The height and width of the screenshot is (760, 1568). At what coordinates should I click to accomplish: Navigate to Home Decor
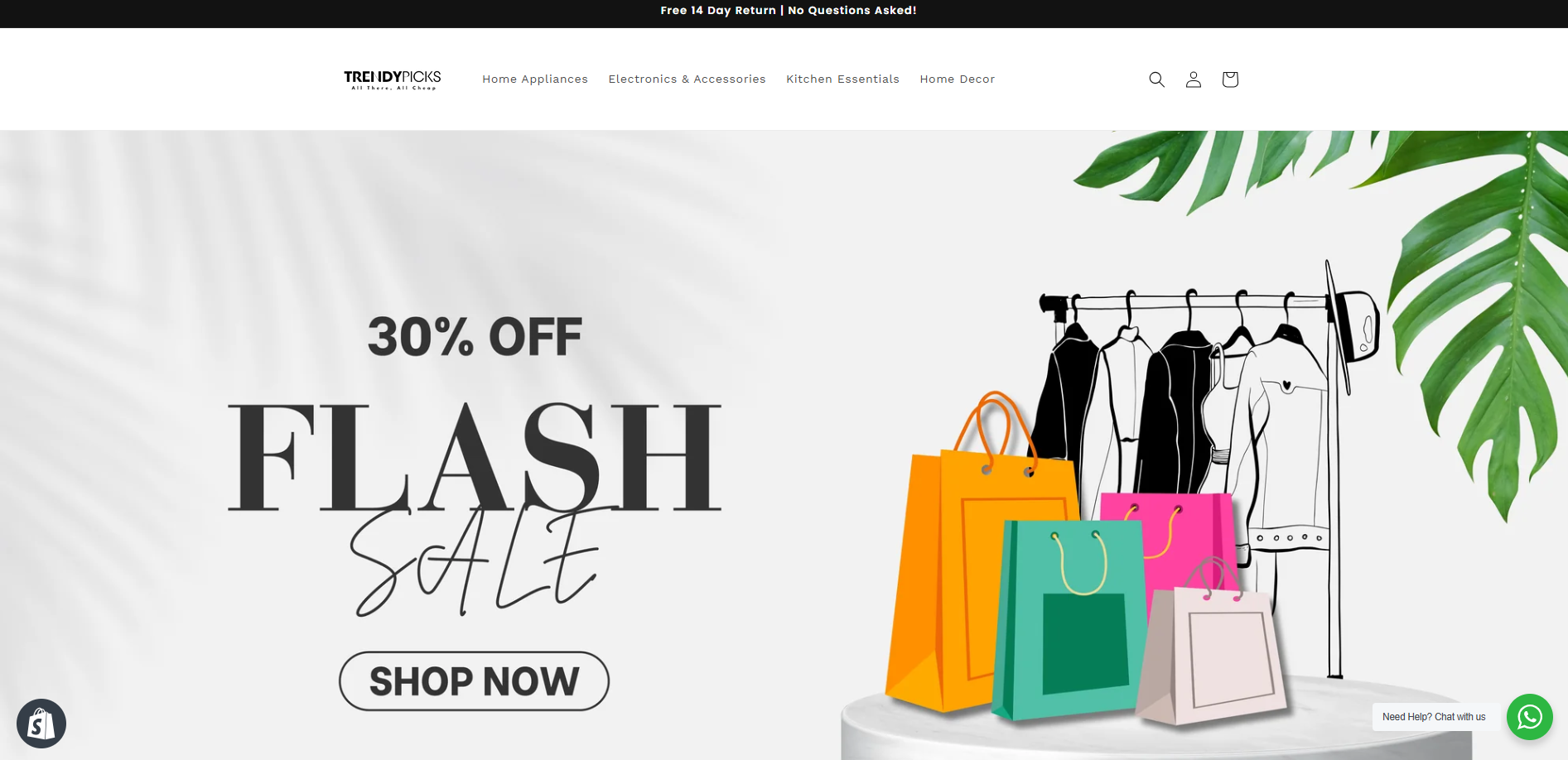coord(957,79)
